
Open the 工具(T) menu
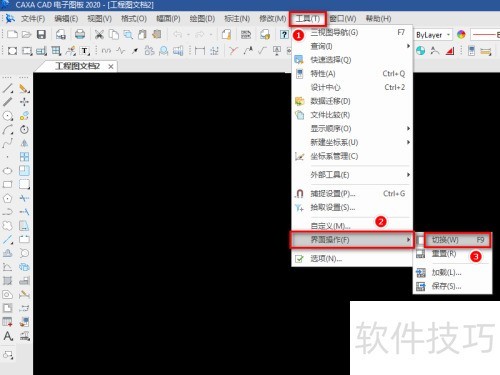(x=307, y=19)
